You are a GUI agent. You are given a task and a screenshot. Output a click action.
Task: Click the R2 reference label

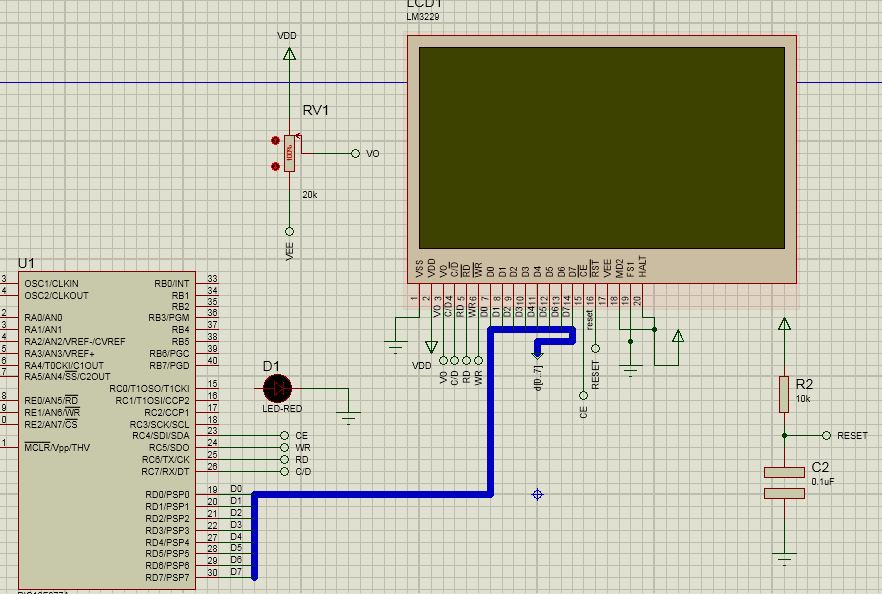[804, 384]
